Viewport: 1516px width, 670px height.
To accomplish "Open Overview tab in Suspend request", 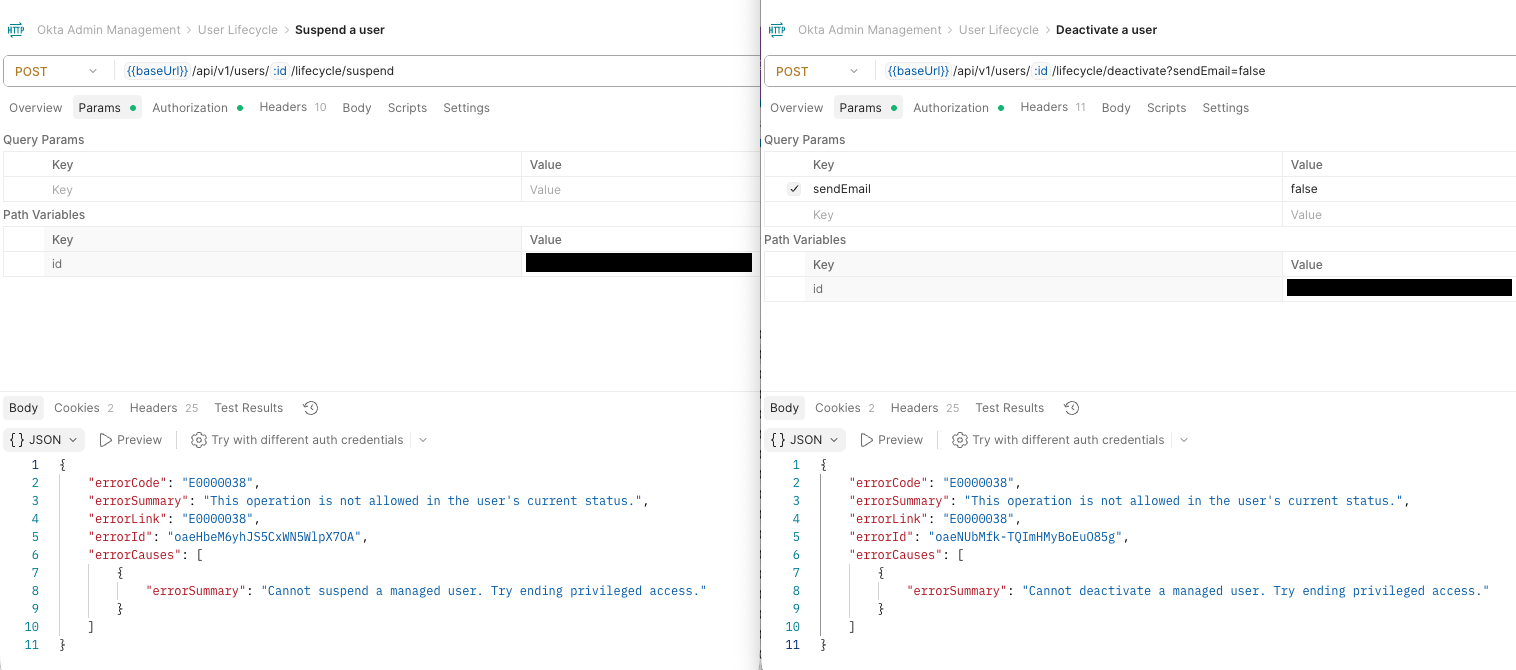I will tap(36, 108).
